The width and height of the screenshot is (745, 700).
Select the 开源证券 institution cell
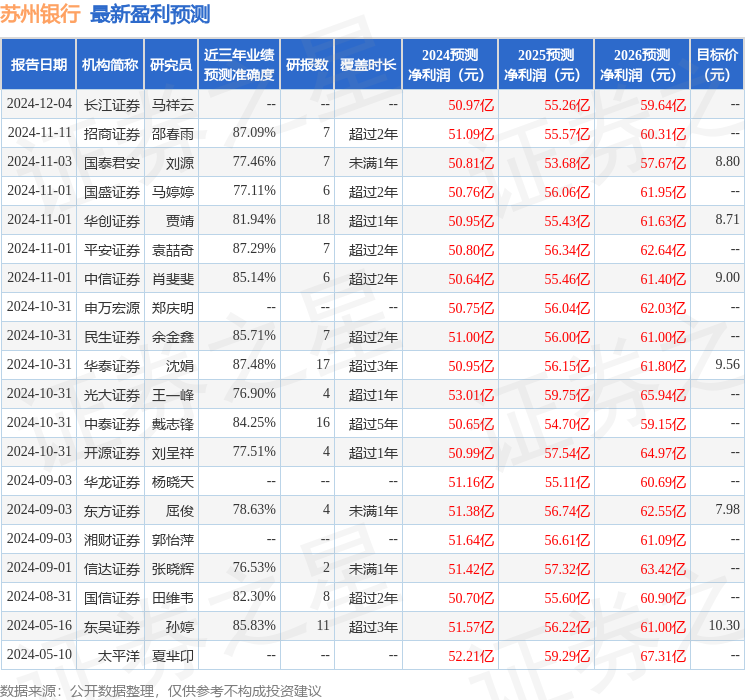tap(112, 453)
